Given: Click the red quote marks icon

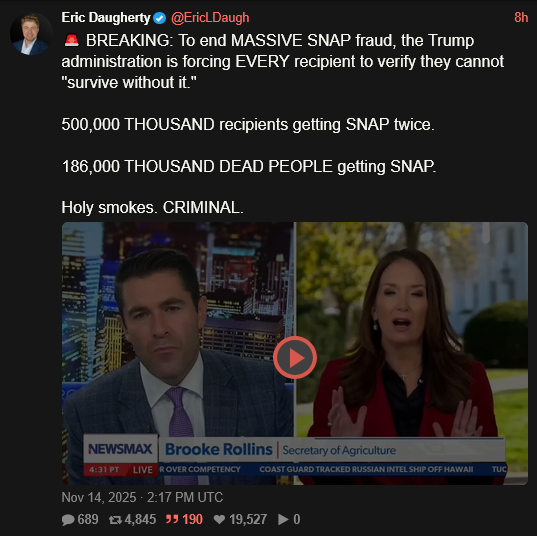Looking at the screenshot, I should click(172, 519).
